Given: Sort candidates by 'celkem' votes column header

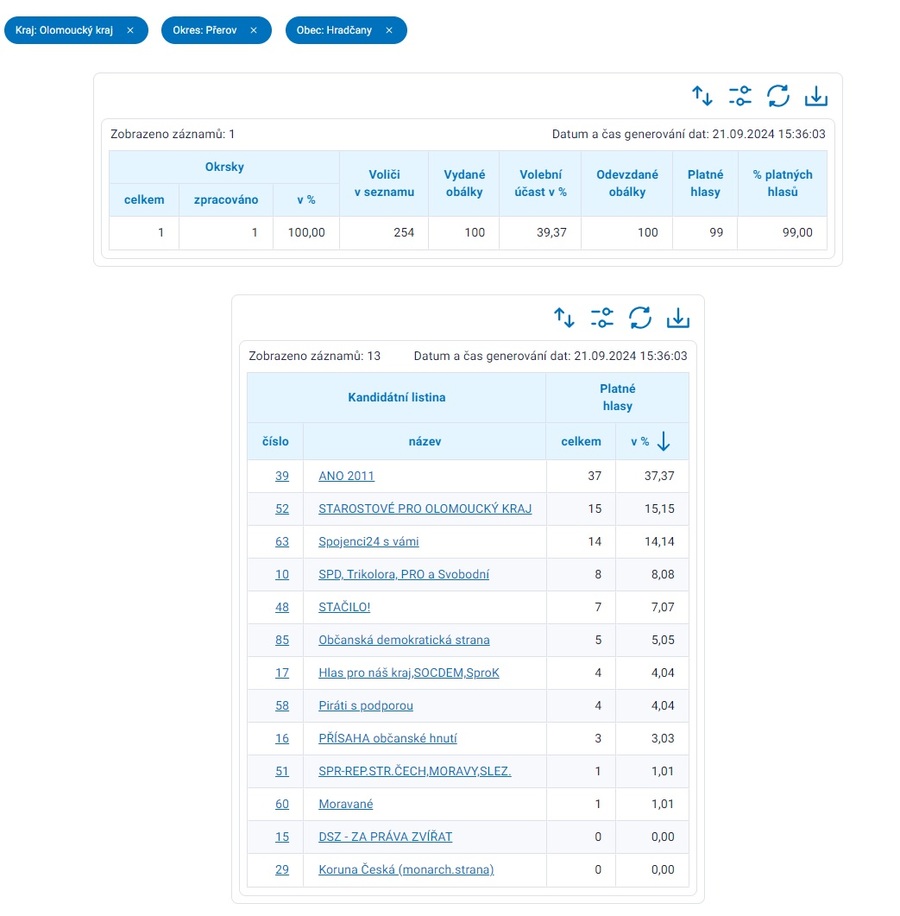Looking at the screenshot, I should (581, 442).
